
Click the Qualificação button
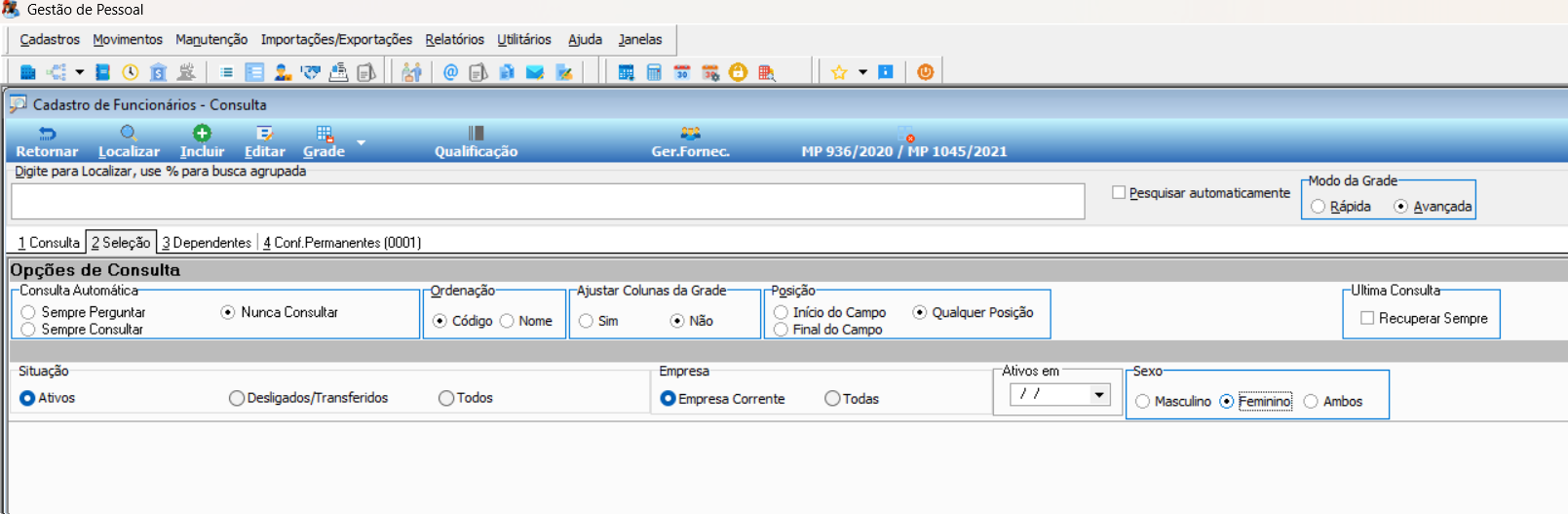pos(476,142)
